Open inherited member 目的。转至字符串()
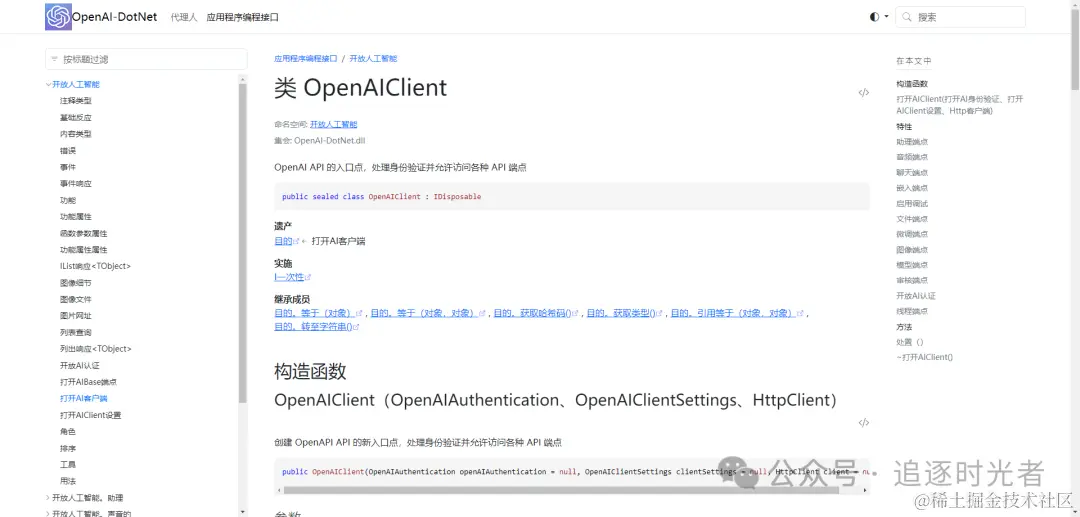Image resolution: width=1080 pixels, height=517 pixels. pyautogui.click(x=313, y=327)
